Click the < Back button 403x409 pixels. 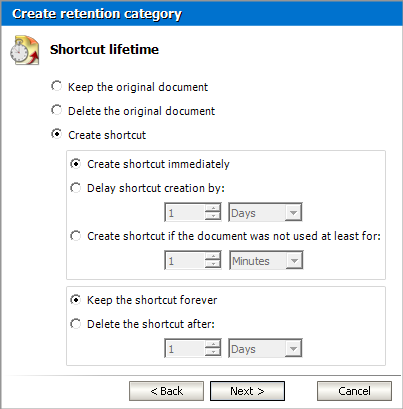tap(166, 391)
